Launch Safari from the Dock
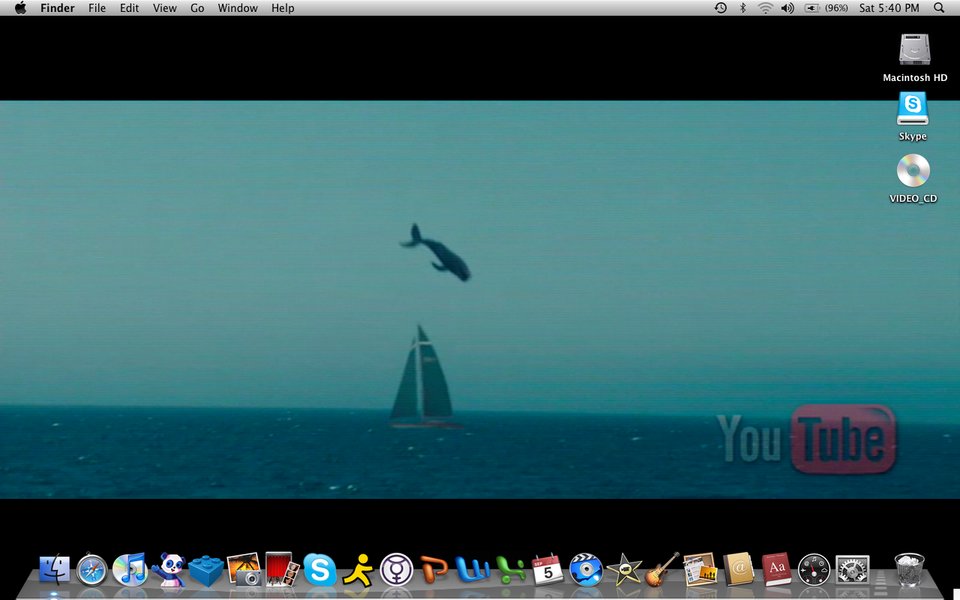This screenshot has height=600, width=960. 92,570
